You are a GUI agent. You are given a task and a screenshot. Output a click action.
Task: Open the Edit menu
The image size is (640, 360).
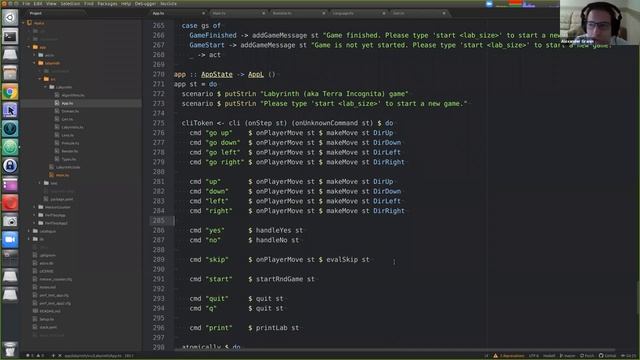[x=38, y=4]
